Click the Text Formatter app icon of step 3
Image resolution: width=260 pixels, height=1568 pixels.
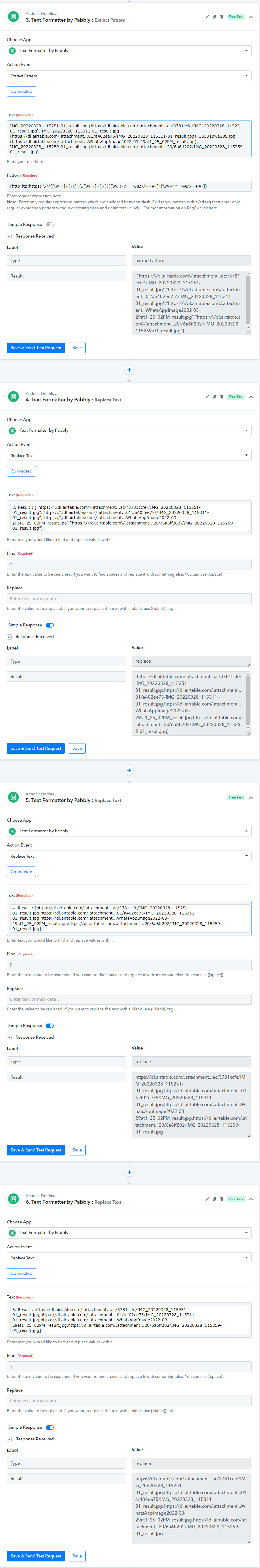pyautogui.click(x=13, y=17)
